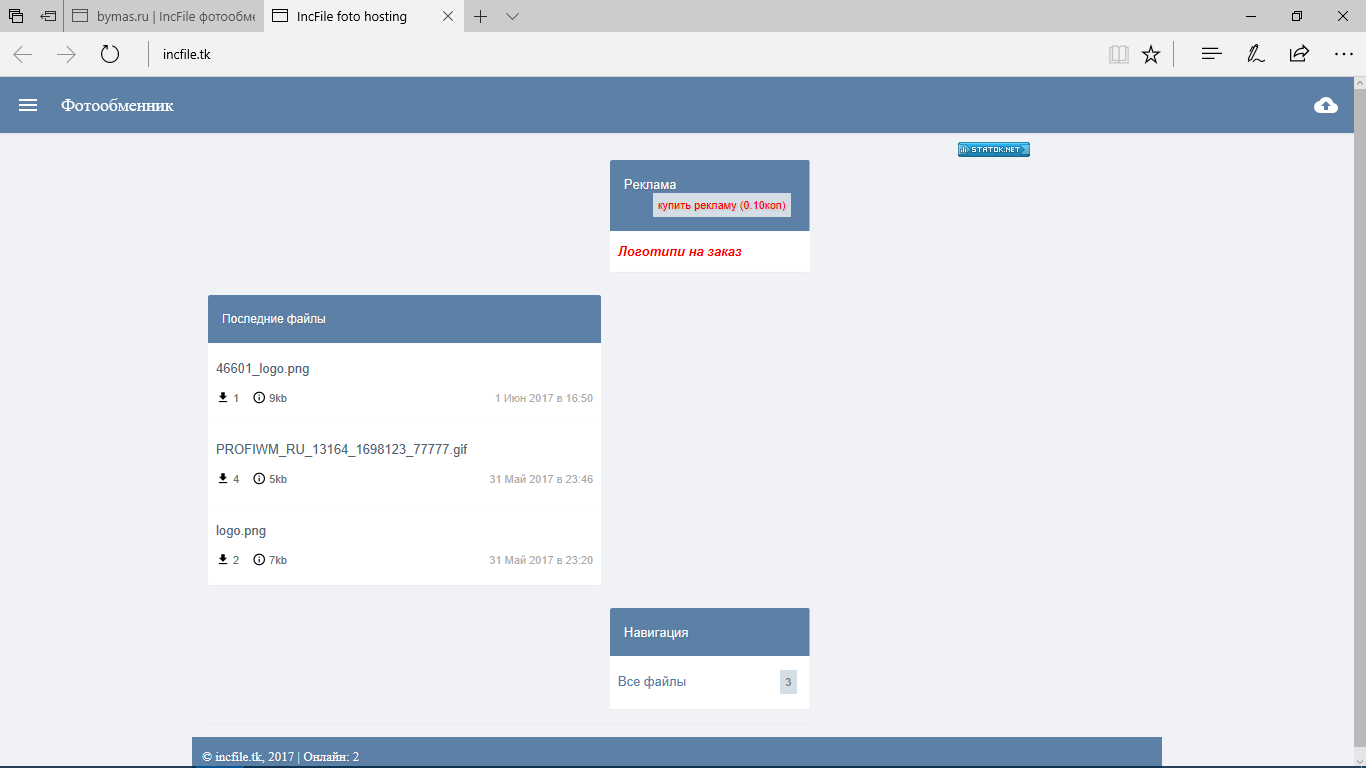Click the Share icon in browser toolbar
This screenshot has width=1366, height=768.
click(x=1299, y=54)
